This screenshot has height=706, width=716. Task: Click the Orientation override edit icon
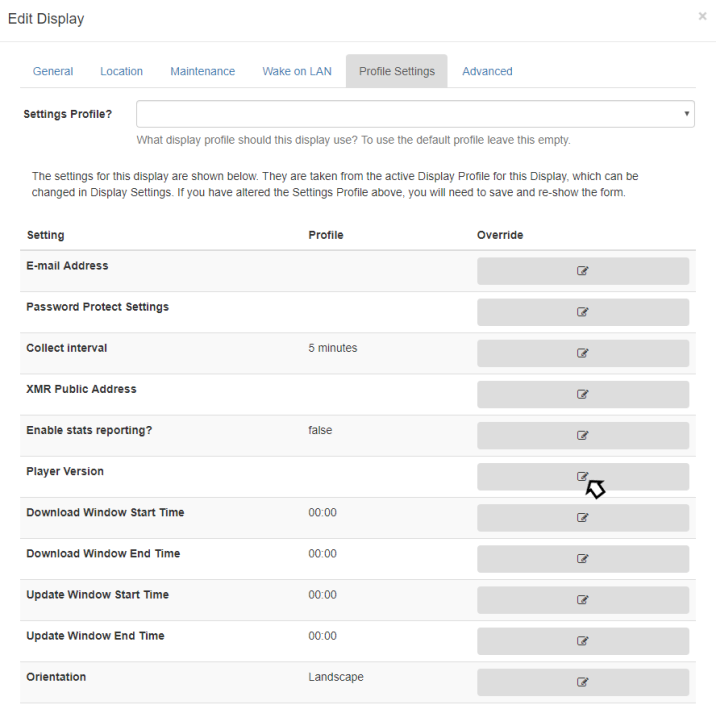pyautogui.click(x=582, y=682)
